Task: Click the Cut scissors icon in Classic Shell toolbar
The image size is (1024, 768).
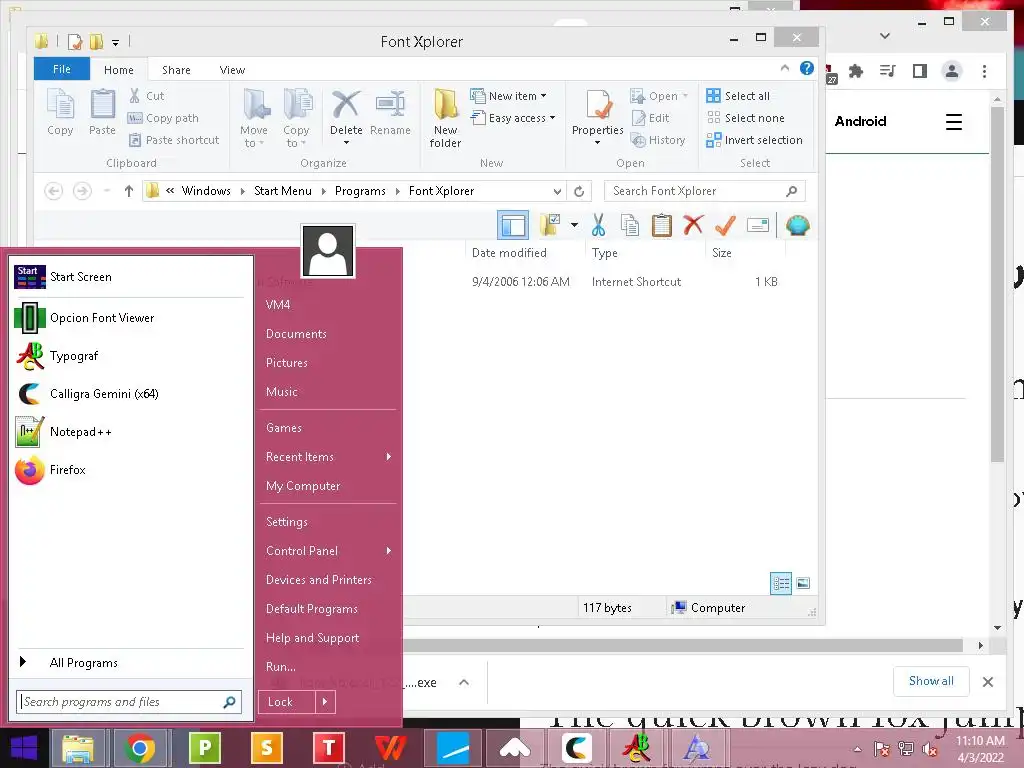Action: click(598, 225)
